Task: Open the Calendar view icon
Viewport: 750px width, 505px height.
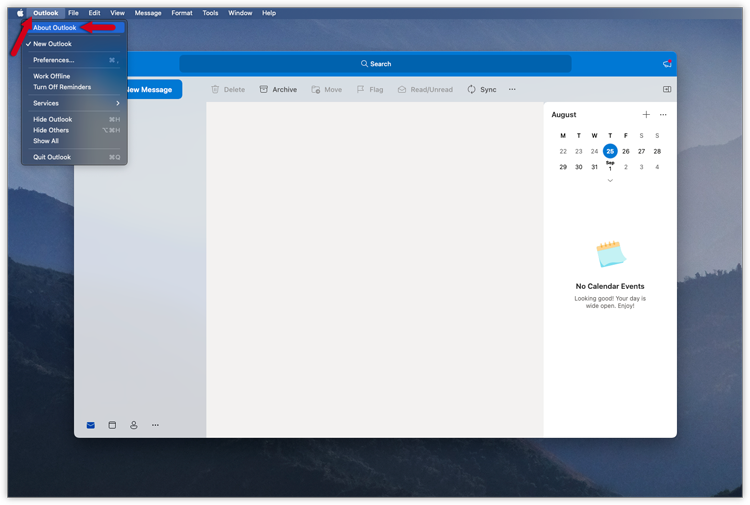Action: (x=112, y=425)
